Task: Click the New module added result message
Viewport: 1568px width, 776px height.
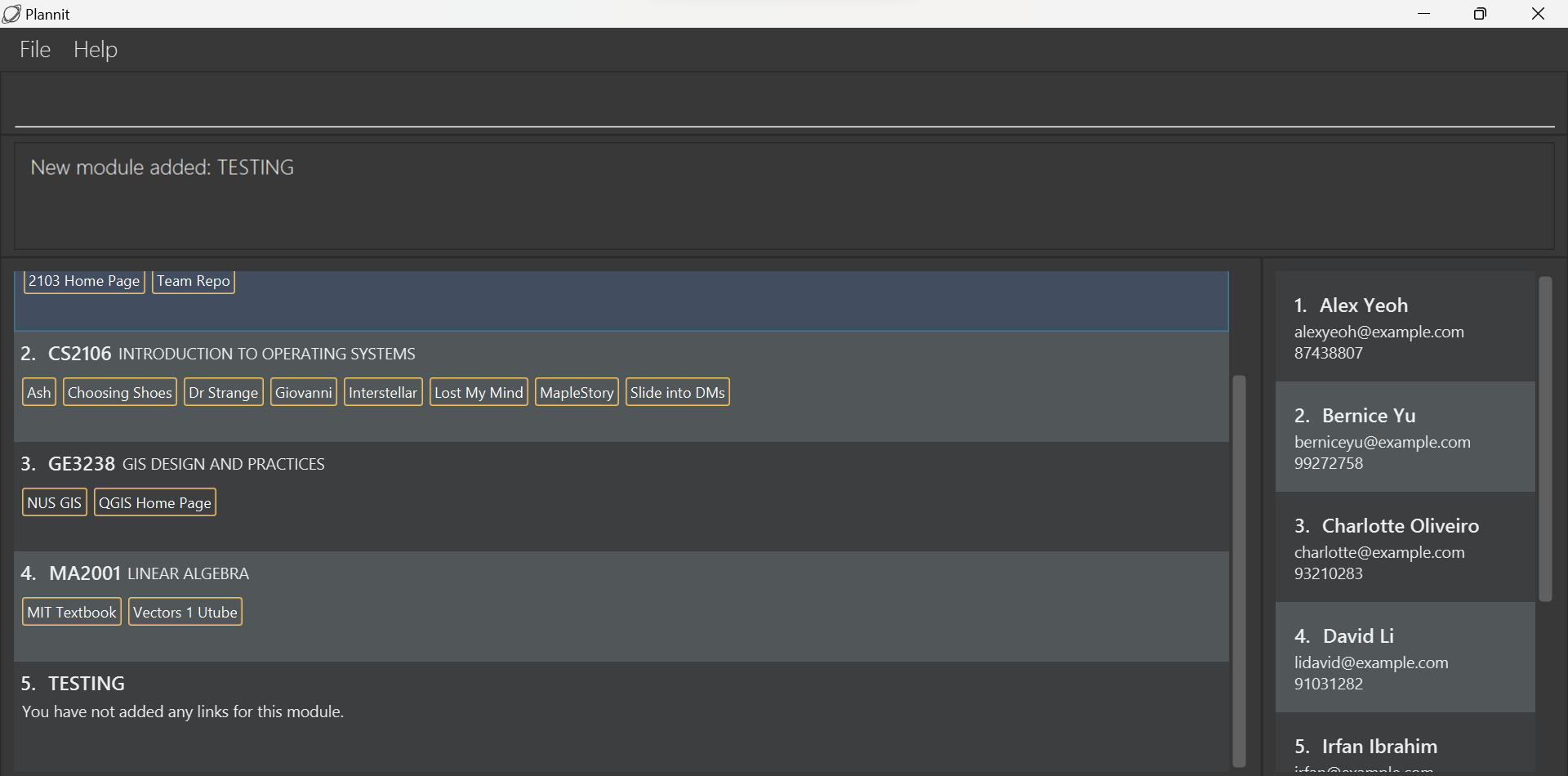Action: click(x=163, y=167)
